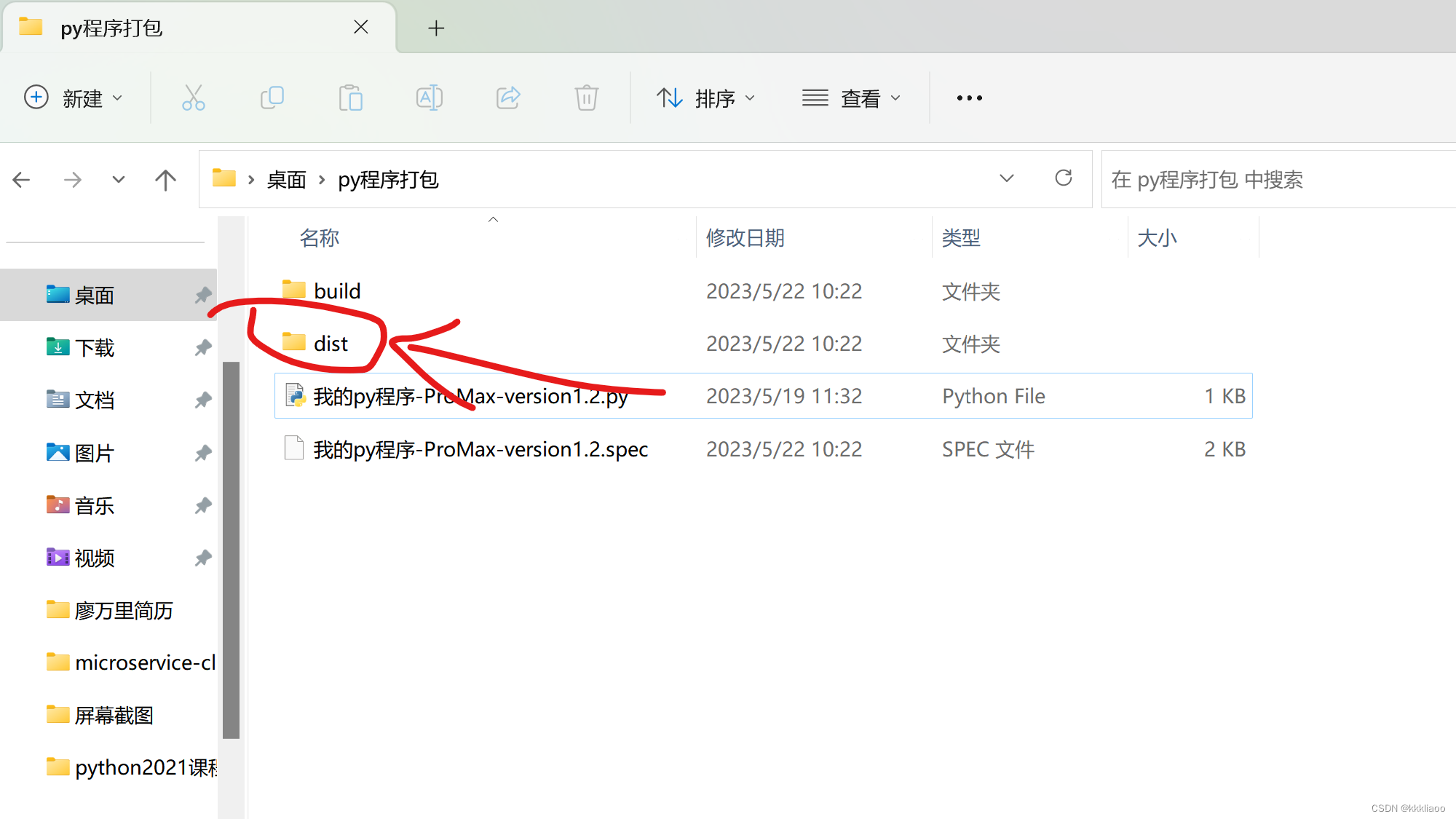Open the three-dots more options menu
Image resolution: width=1456 pixels, height=819 pixels.
(969, 98)
